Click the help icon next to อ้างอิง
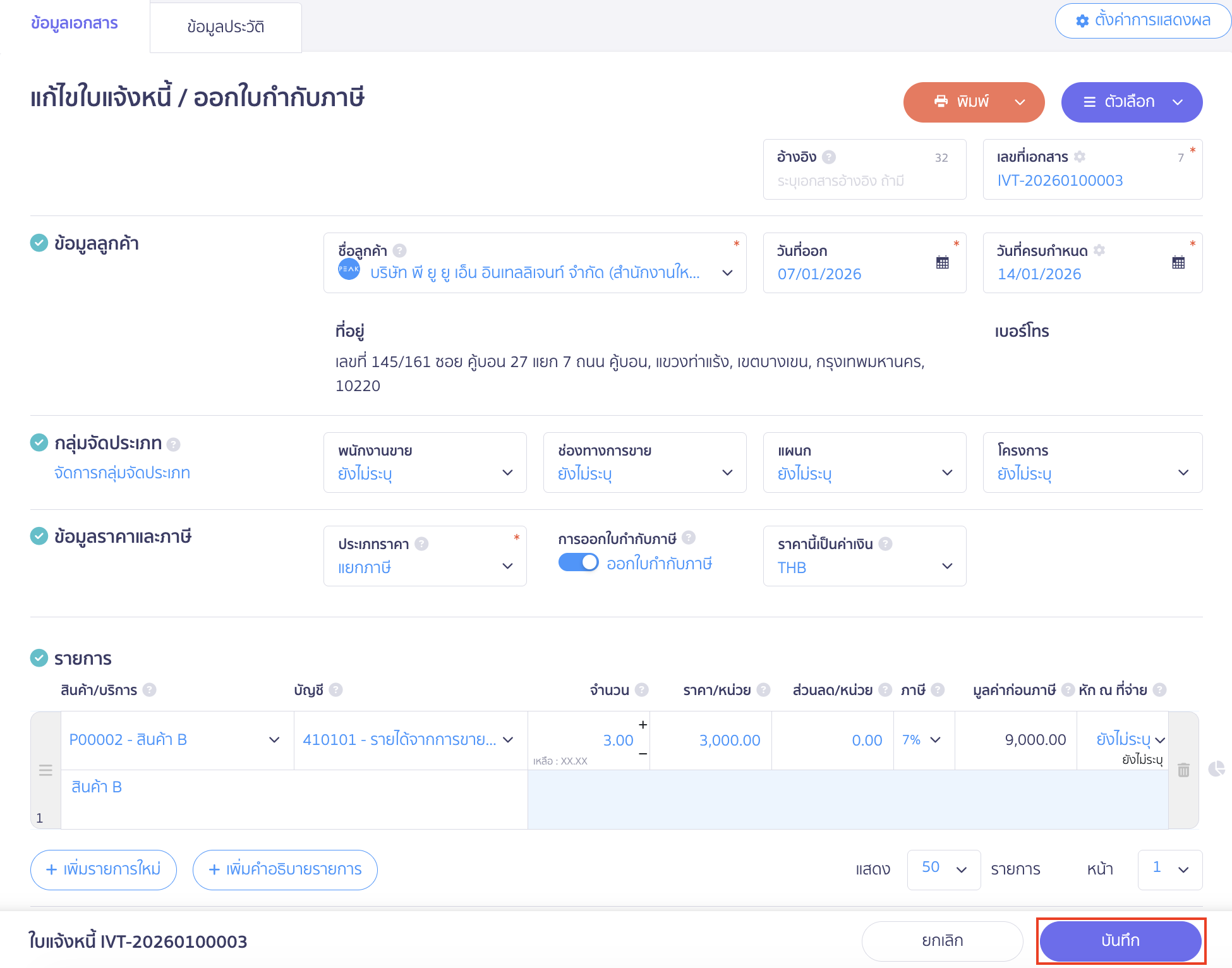Viewport: 1232px width, 968px height. (x=830, y=157)
